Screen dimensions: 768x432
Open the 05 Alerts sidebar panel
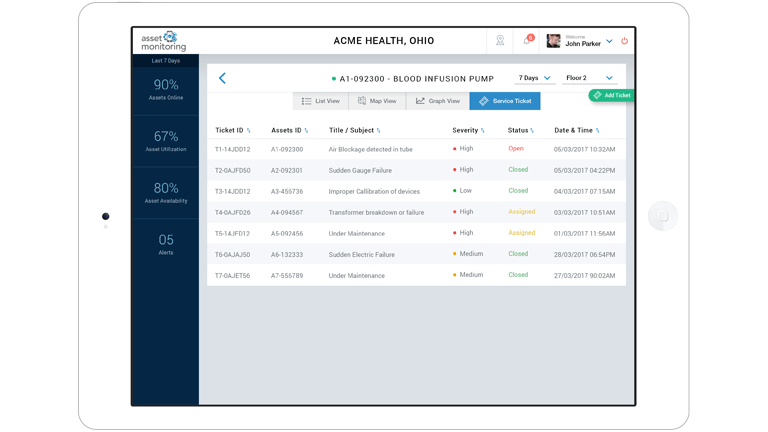[166, 244]
